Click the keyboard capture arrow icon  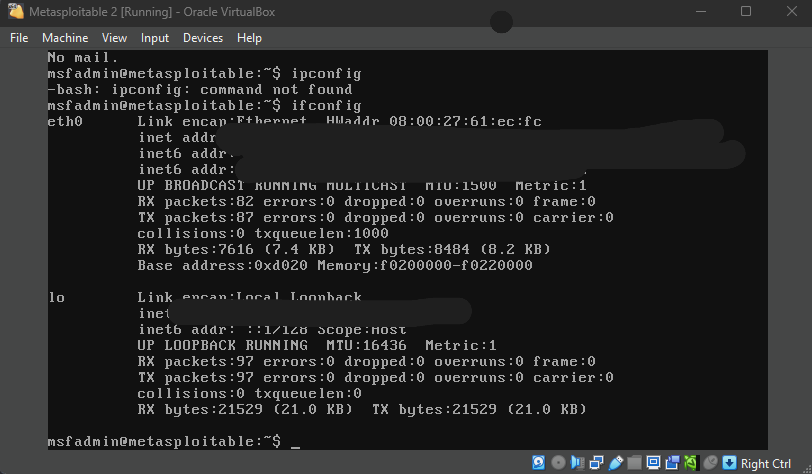pyautogui.click(x=730, y=463)
